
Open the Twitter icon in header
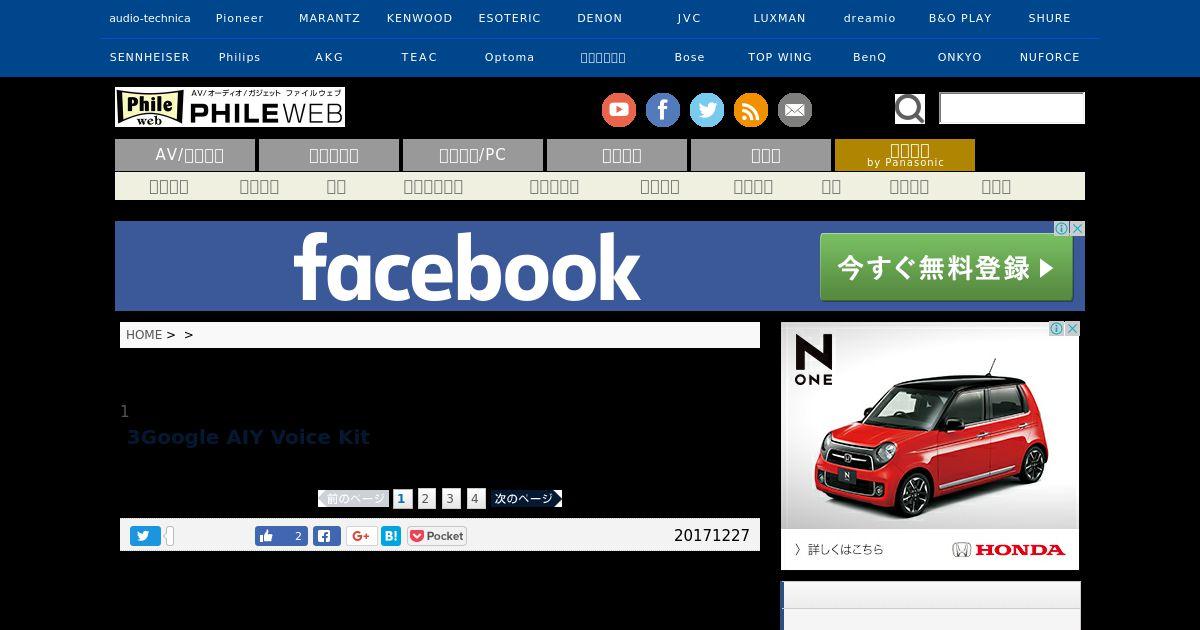[x=707, y=110]
